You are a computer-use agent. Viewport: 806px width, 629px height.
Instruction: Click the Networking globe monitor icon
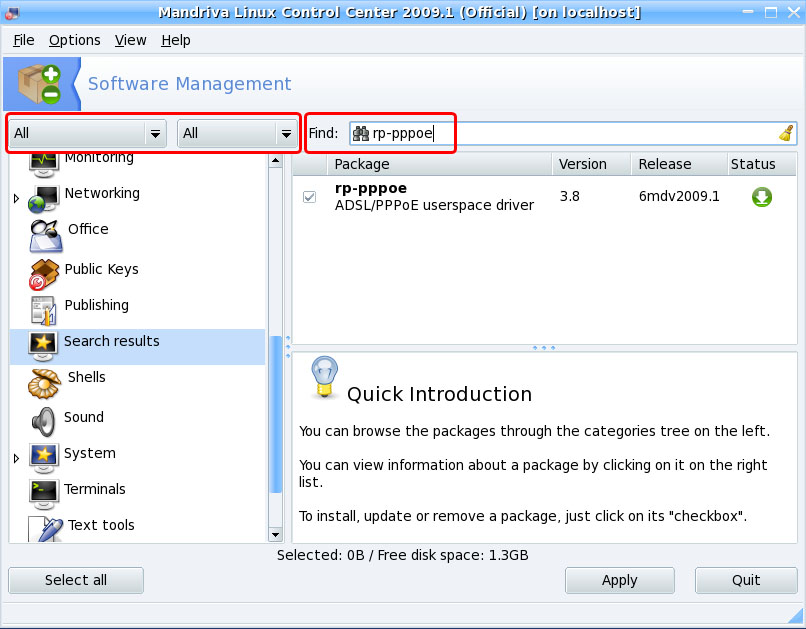pos(43,199)
